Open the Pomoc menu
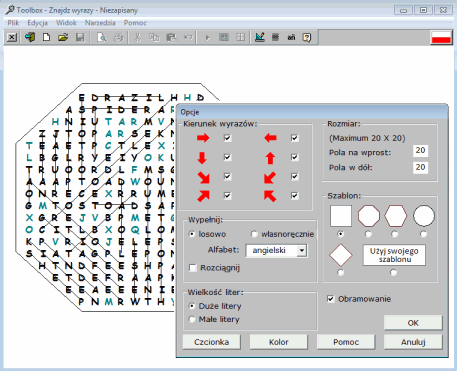The height and width of the screenshot is (371, 457). pos(135,23)
